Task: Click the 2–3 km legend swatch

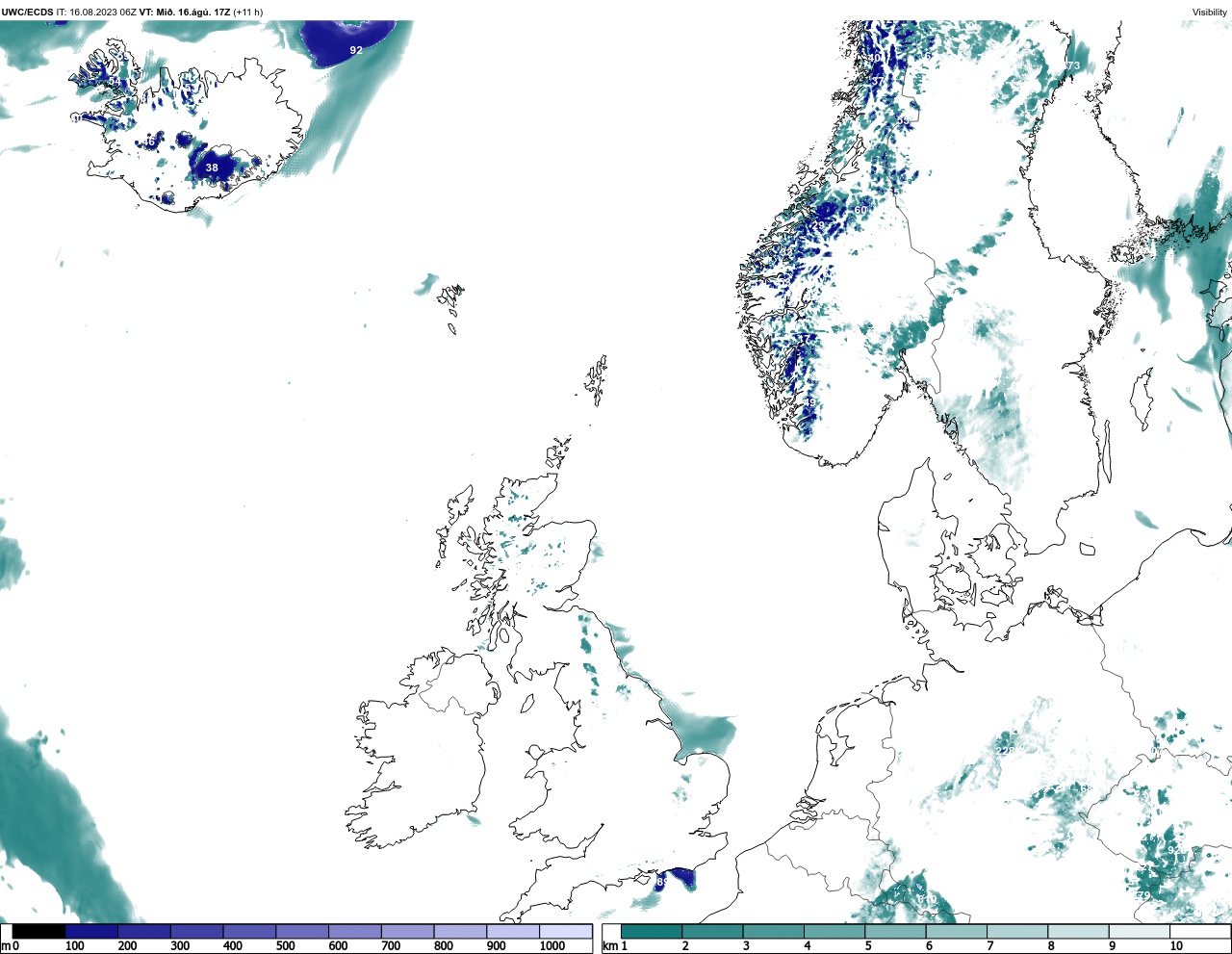Action: pyautogui.click(x=712, y=932)
